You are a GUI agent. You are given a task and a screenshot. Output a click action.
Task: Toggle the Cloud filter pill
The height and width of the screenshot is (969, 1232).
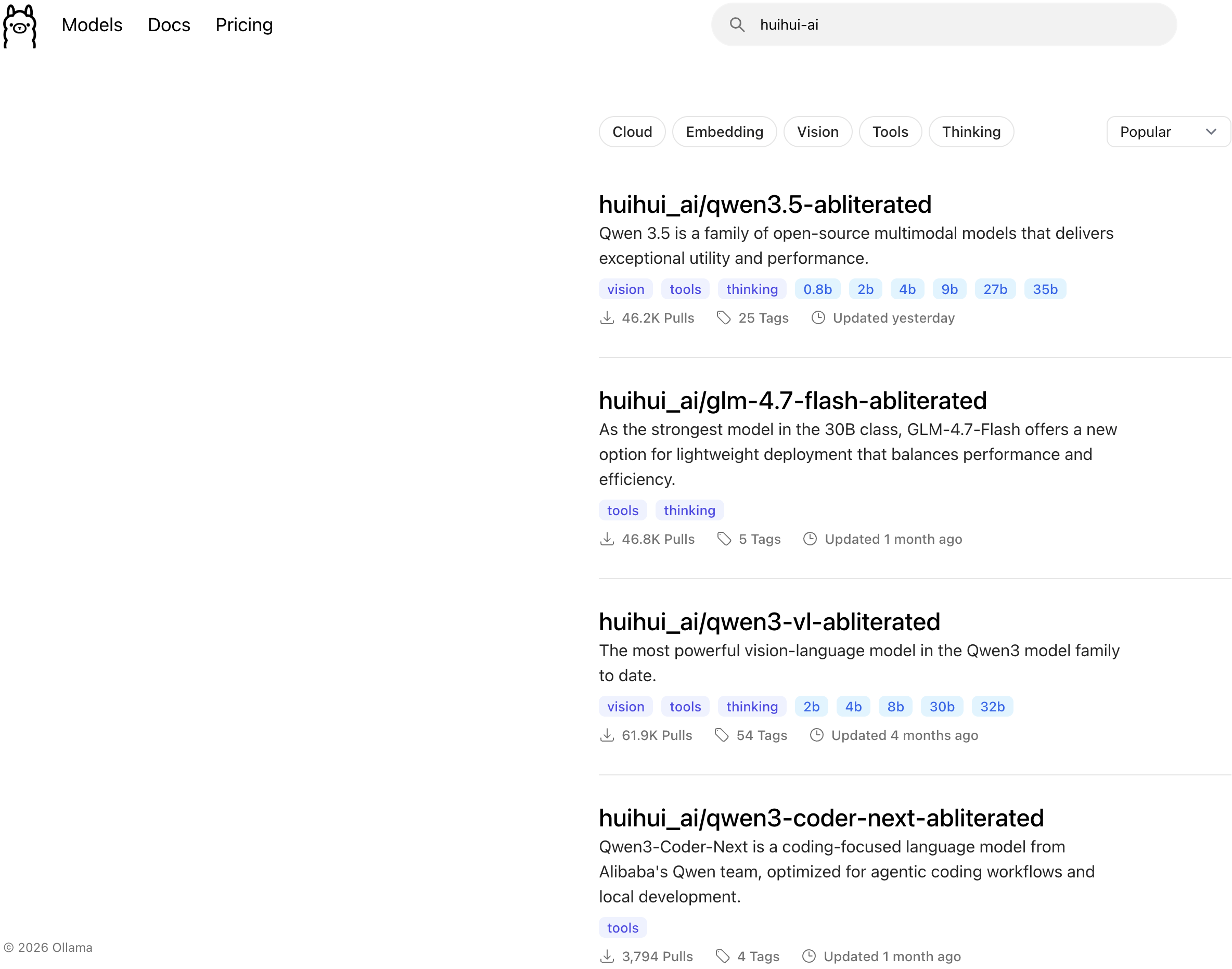click(632, 132)
